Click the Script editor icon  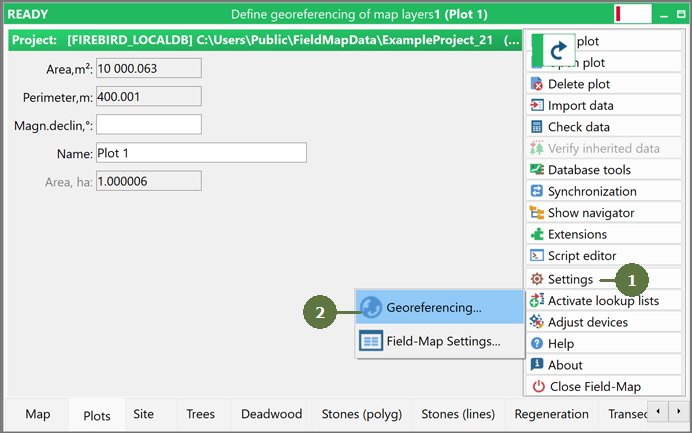(x=537, y=256)
